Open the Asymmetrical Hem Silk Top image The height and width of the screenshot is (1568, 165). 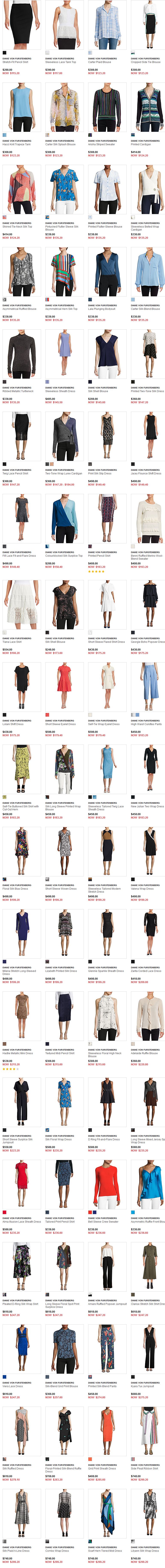(x=64, y=271)
